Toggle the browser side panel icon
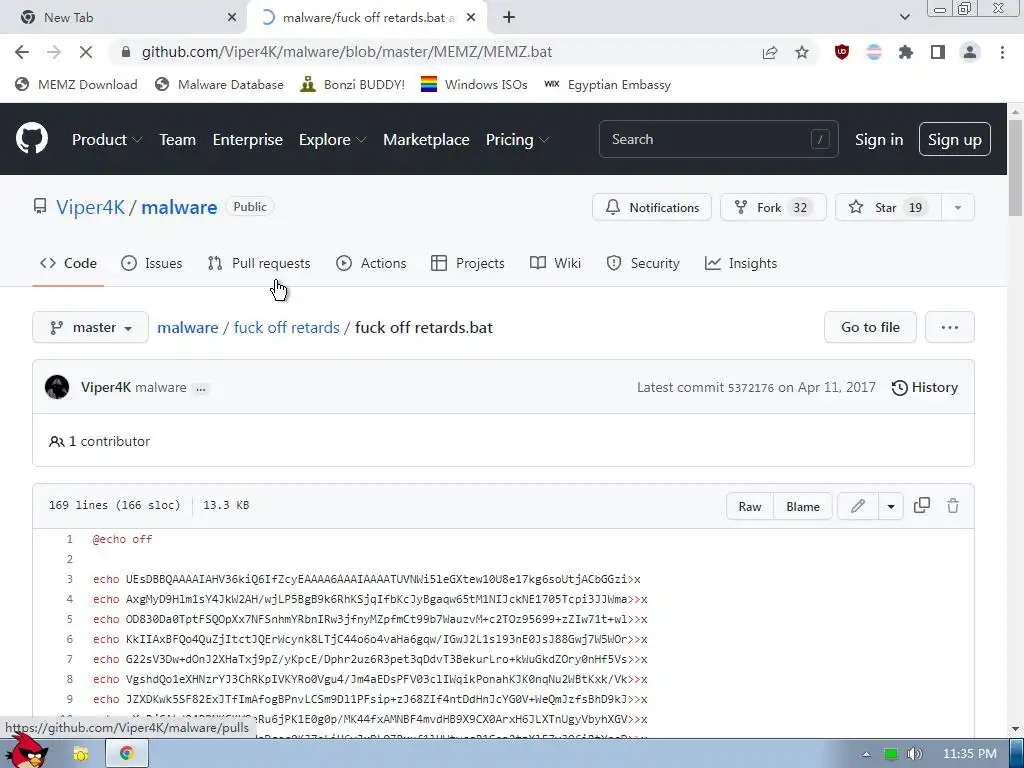Image resolution: width=1024 pixels, height=768 pixels. [x=938, y=52]
